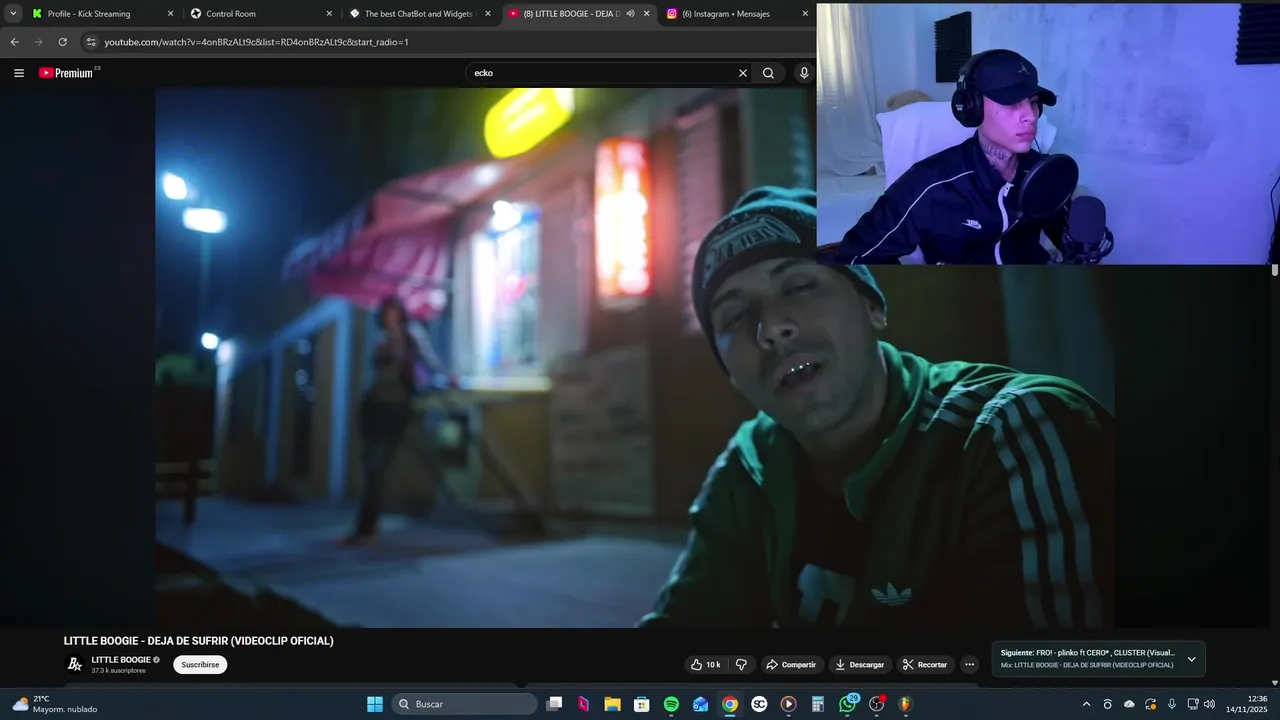
Task: Click the Suscribirse button
Action: (x=200, y=665)
